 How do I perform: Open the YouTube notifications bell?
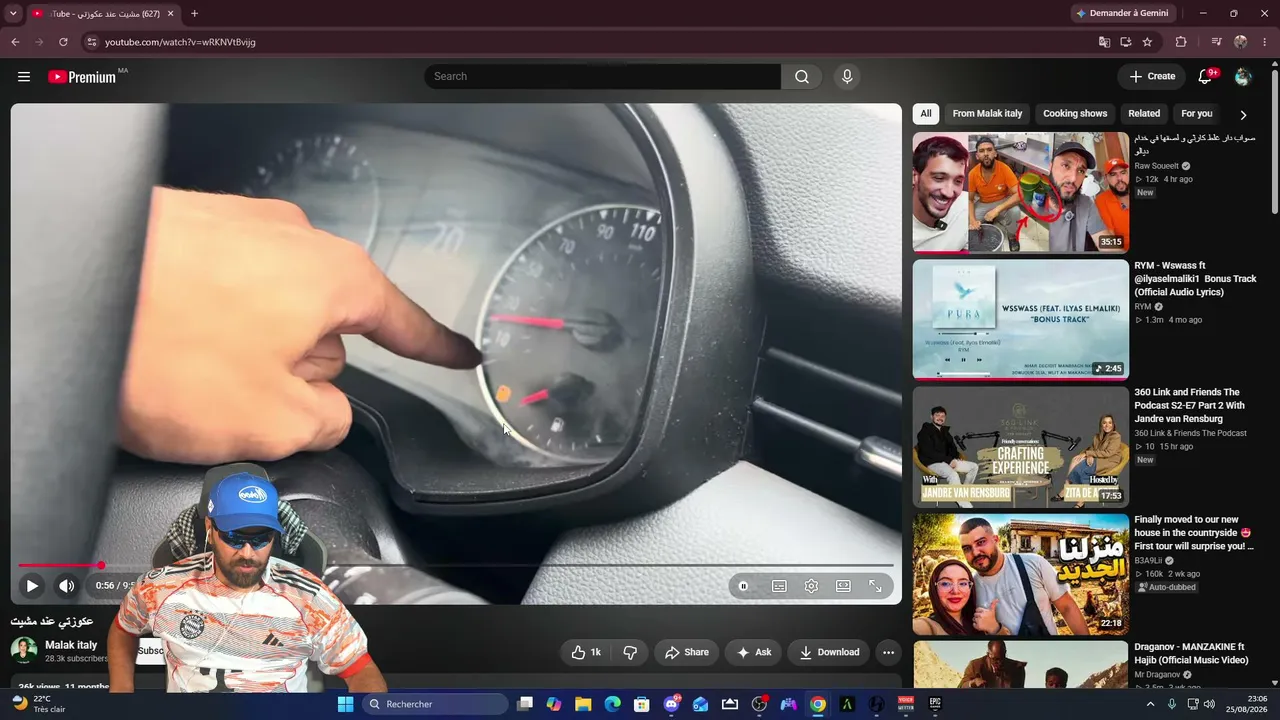point(1206,77)
